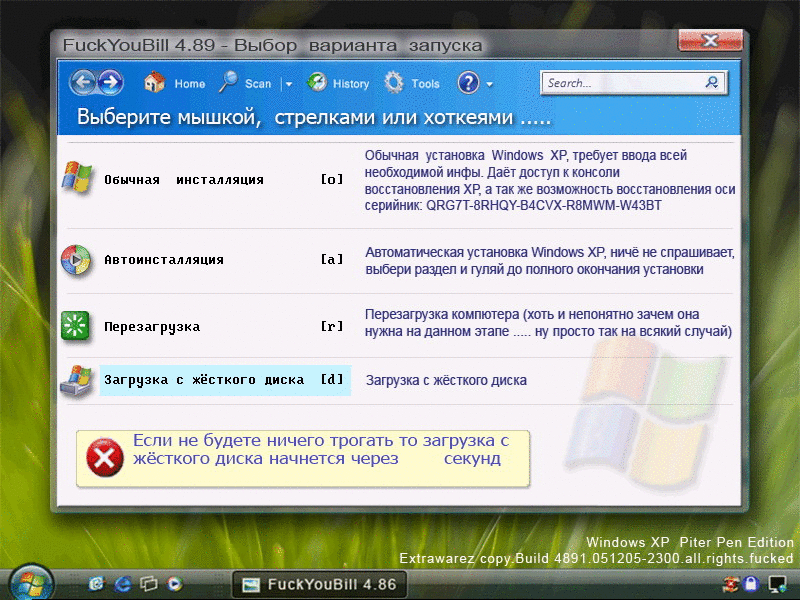Click description text 'Автоматическая установка Windows XP'
Image resolution: width=800 pixels, height=600 pixels.
pos(485,253)
